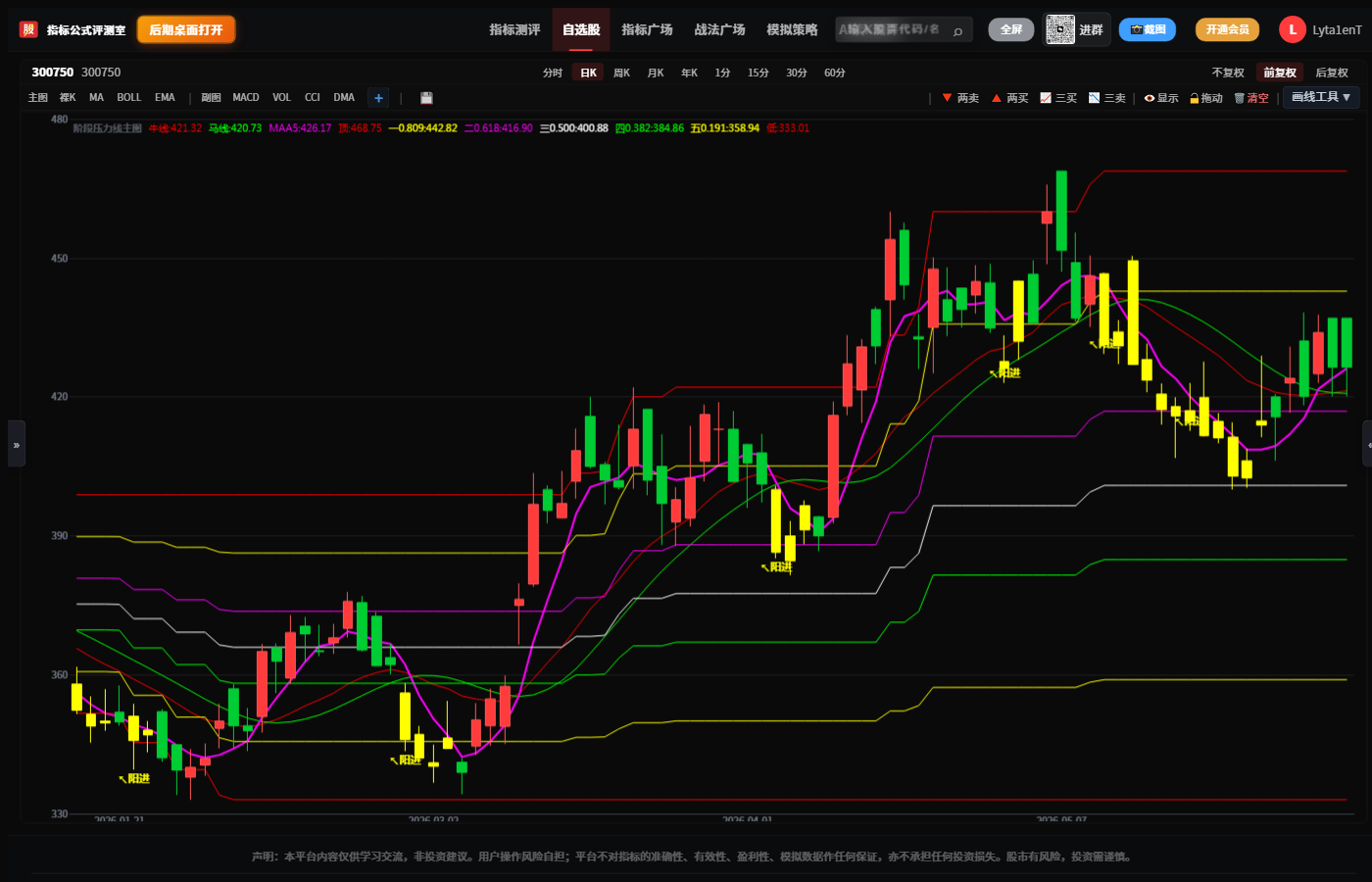Select the 裸K main indicator
The width and height of the screenshot is (1372, 882).
pos(68,98)
